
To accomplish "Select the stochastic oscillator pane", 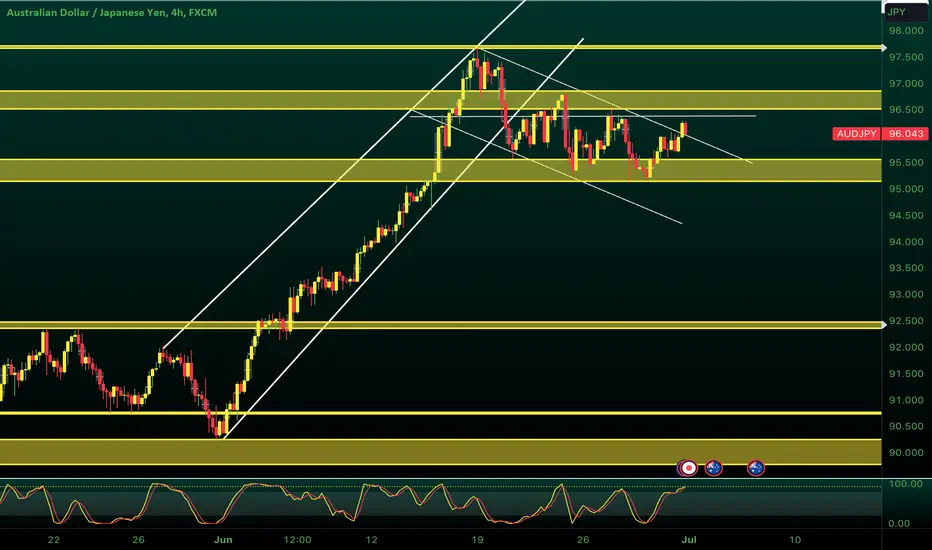I will tap(440, 504).
